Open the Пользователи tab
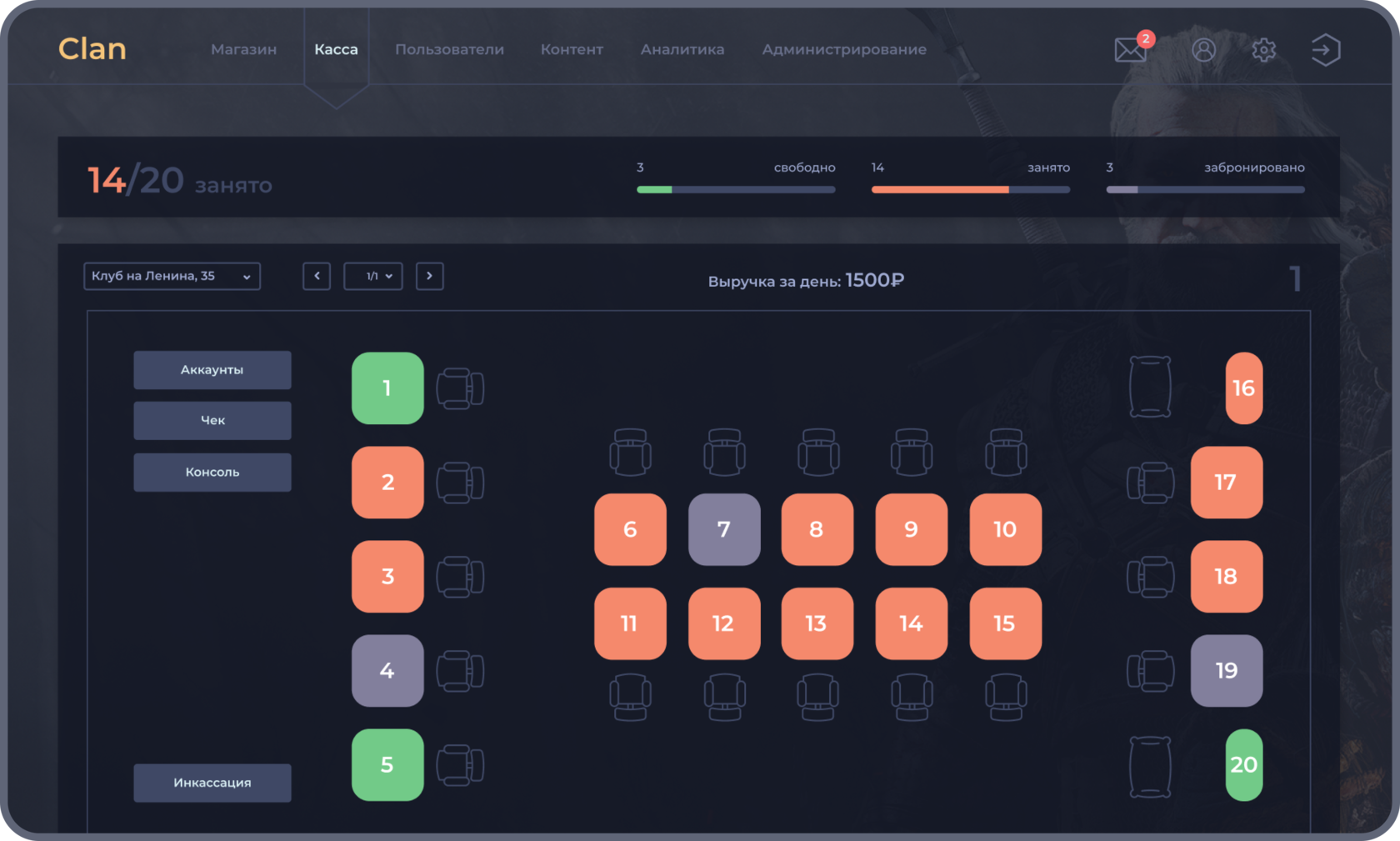1400x841 pixels. [449, 49]
